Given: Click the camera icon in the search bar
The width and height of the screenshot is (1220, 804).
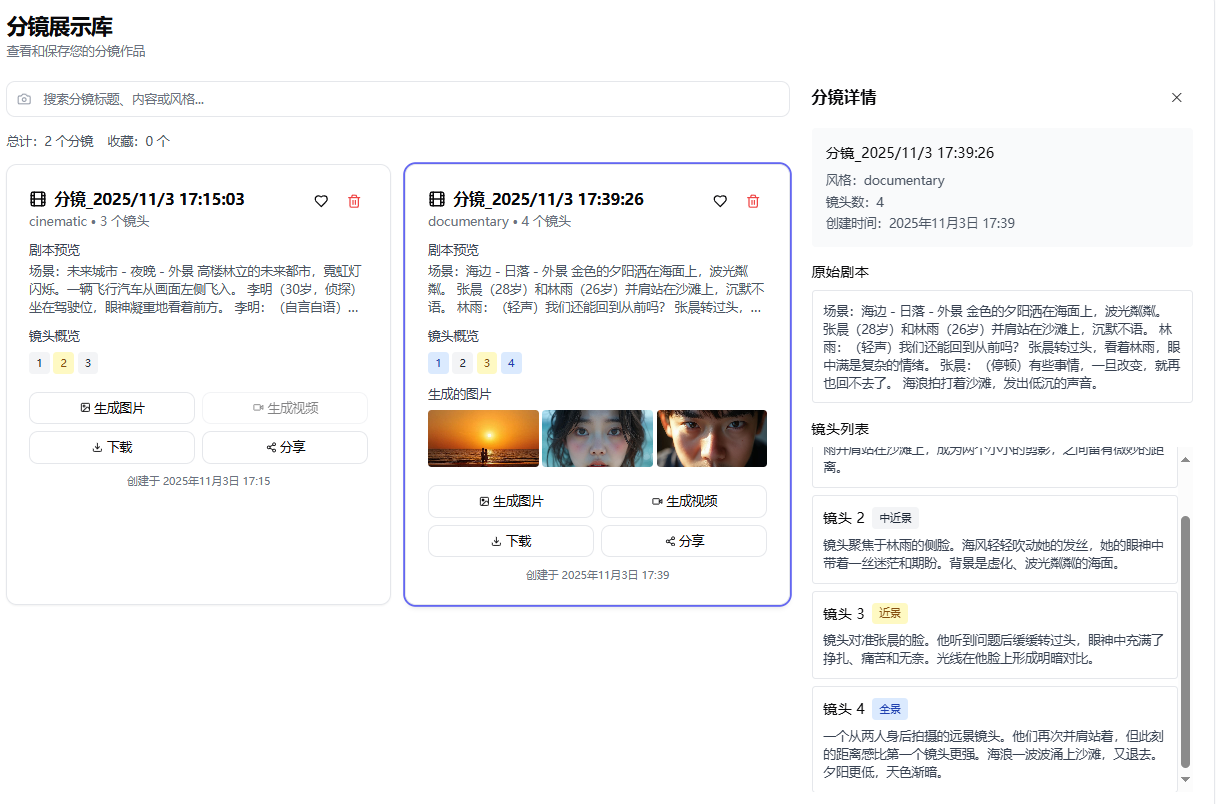Looking at the screenshot, I should click(25, 99).
